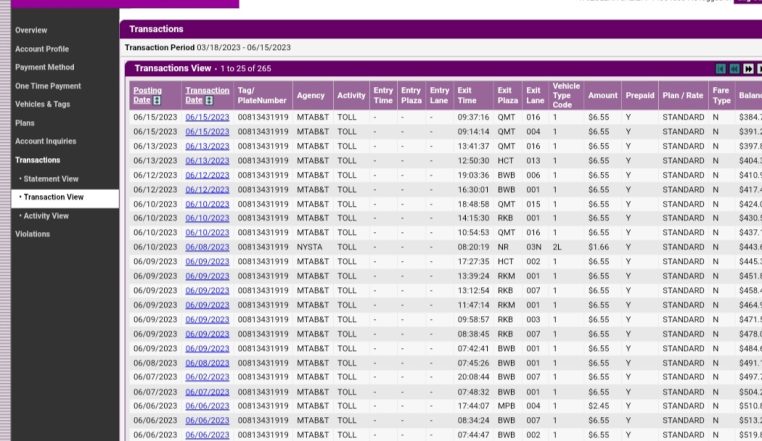Open transaction date link for 16:30:01 exit
The height and width of the screenshot is (441, 762).
coord(207,190)
